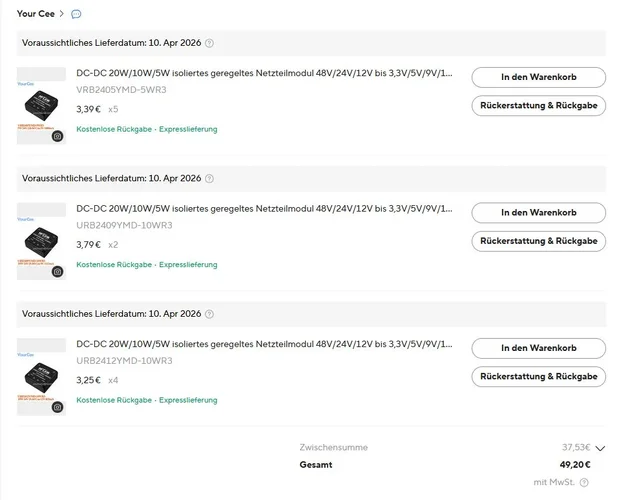Open VRB2405YMD-5WR3 product thumbnail
619x500 pixels.
[41, 105]
